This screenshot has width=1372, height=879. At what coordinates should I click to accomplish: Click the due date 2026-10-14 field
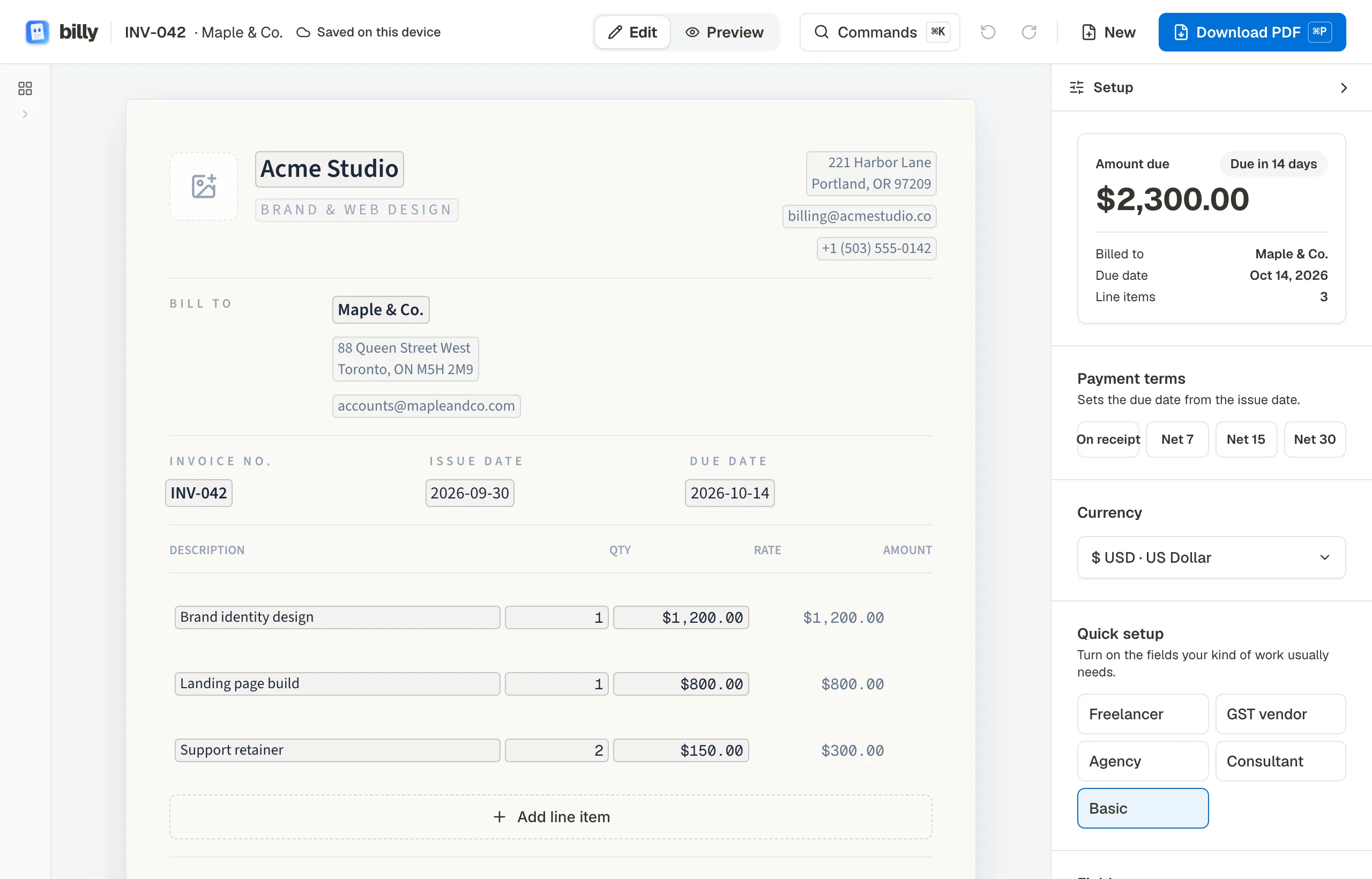click(x=729, y=493)
